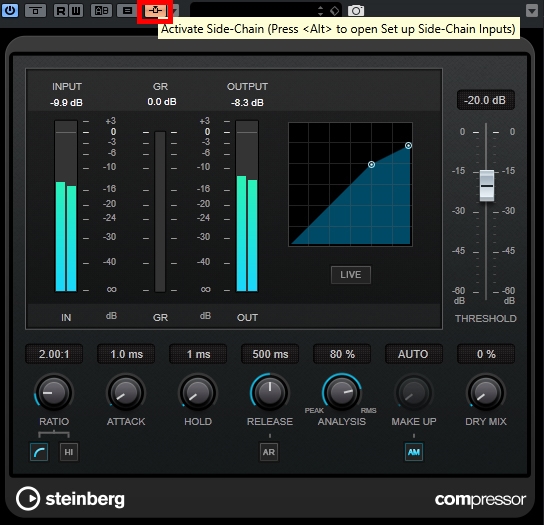Click the gain reduction GR meter

160,212
